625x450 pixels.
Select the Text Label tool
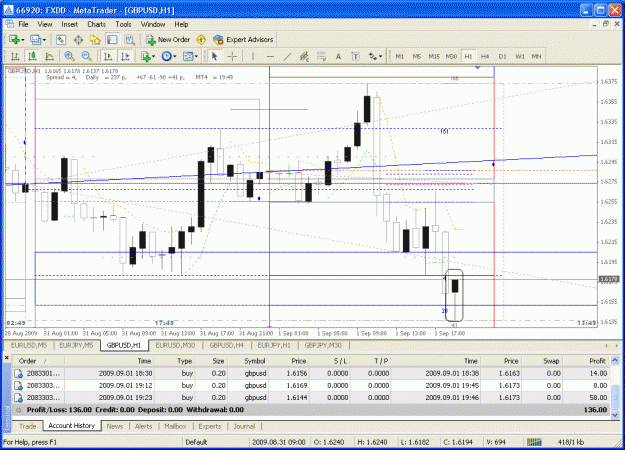click(355, 57)
